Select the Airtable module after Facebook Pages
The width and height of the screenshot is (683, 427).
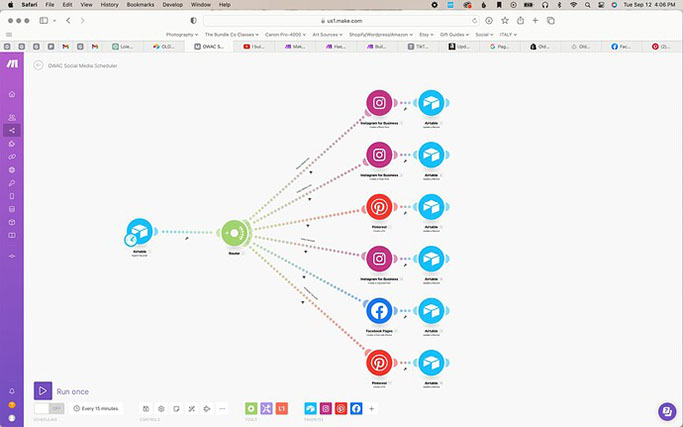(x=431, y=311)
